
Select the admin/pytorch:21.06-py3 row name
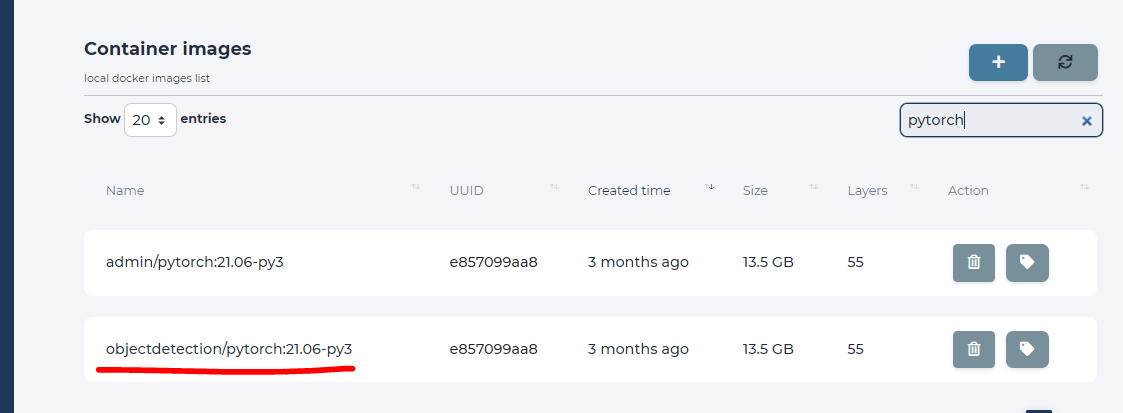195,262
